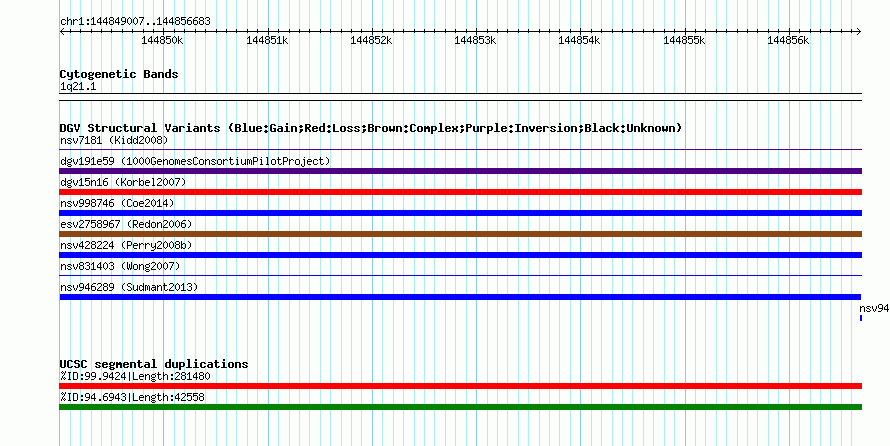Screen dimensions: 890x446
Task: Select %ID:94.6943|Length:42558 duplication label
Action: tap(132, 397)
